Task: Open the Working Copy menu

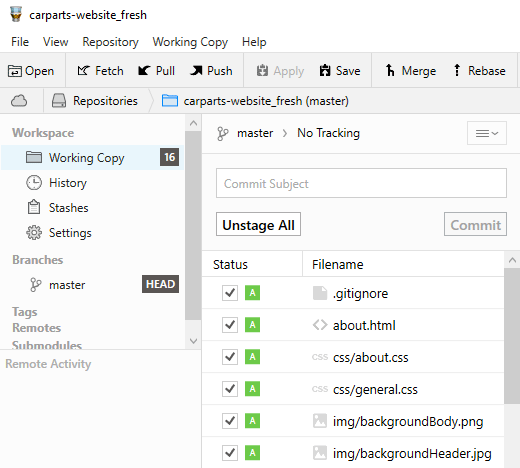Action: pos(190,42)
